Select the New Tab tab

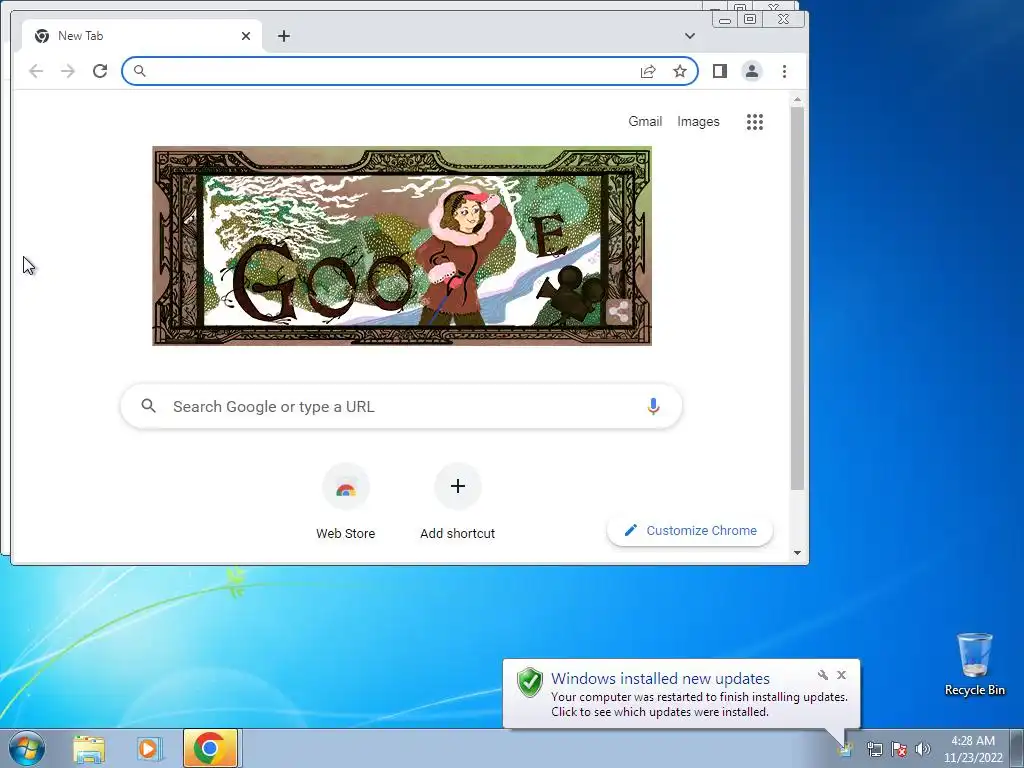pos(142,36)
